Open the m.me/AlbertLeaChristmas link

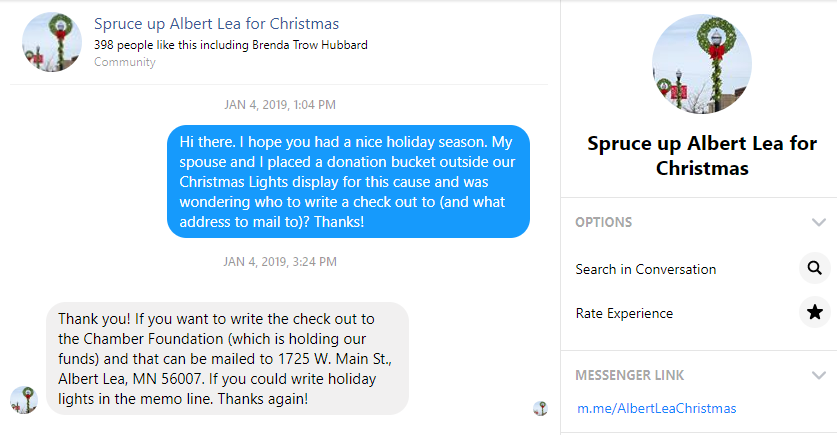point(657,408)
